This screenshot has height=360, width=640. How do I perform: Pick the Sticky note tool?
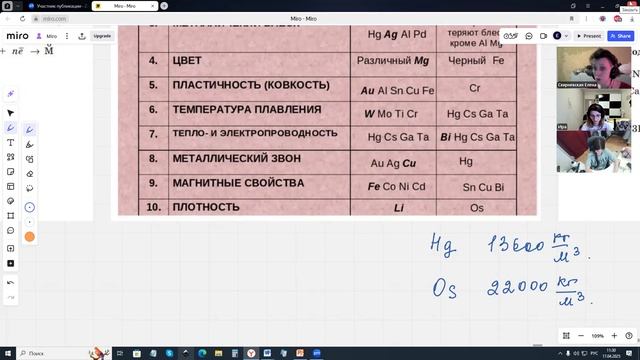pos(11,172)
